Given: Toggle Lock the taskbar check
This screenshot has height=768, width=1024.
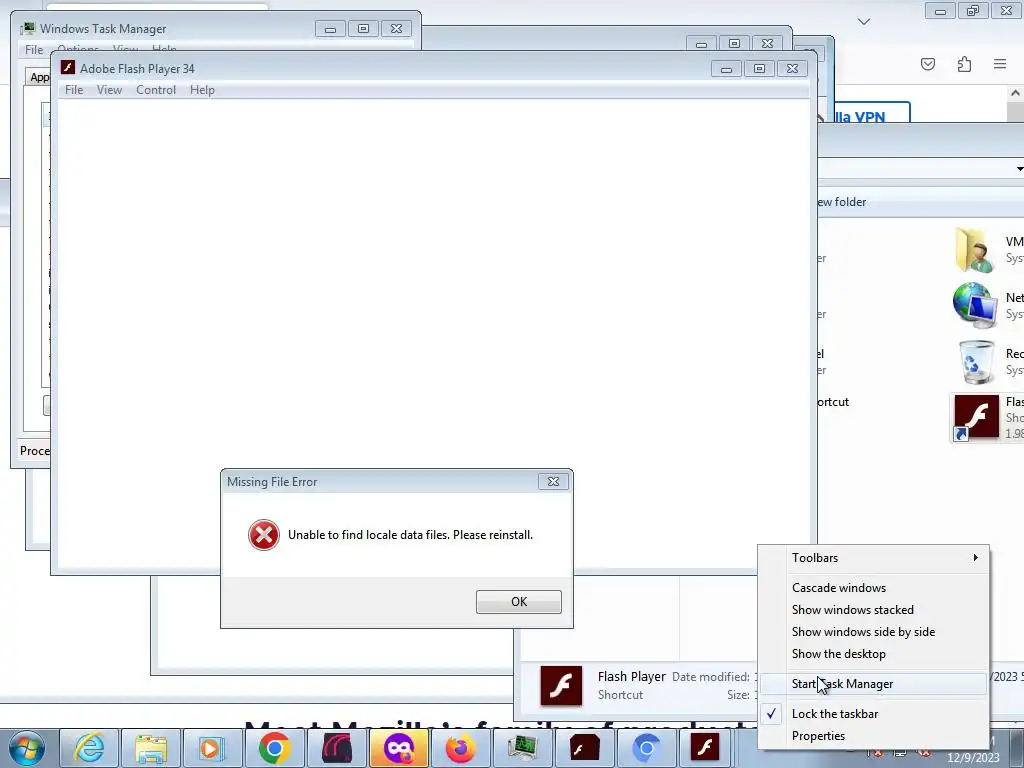Looking at the screenshot, I should (874, 714).
